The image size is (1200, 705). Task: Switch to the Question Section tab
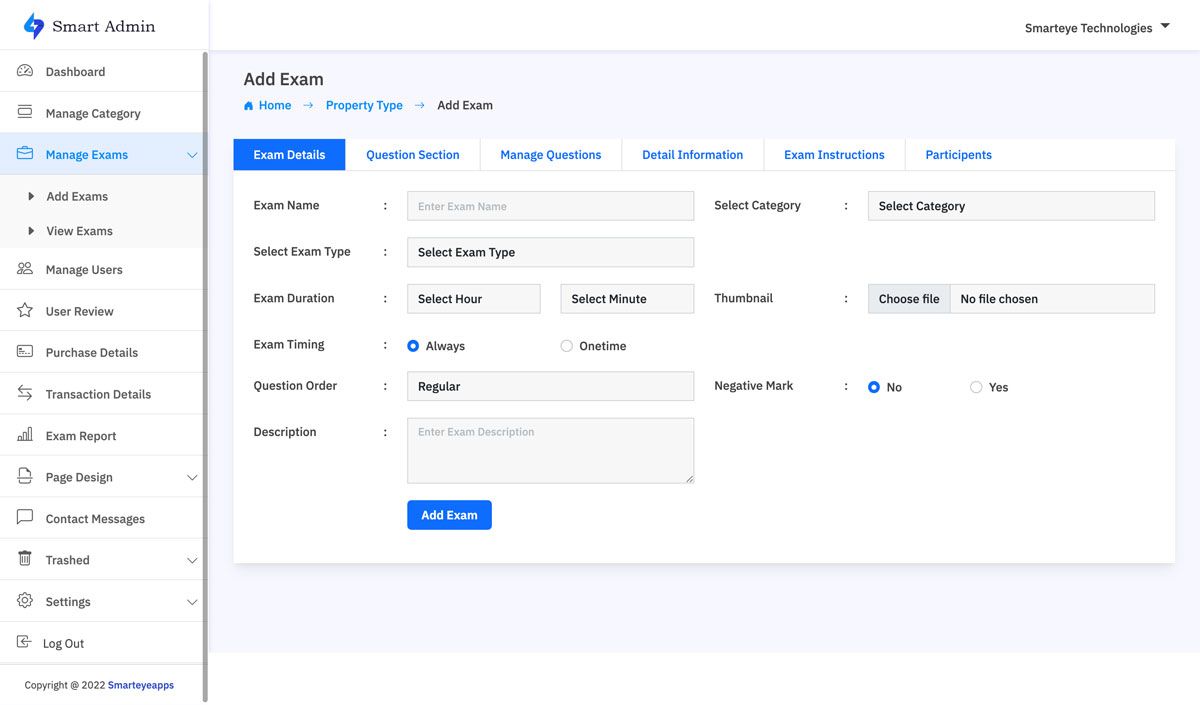coord(412,155)
